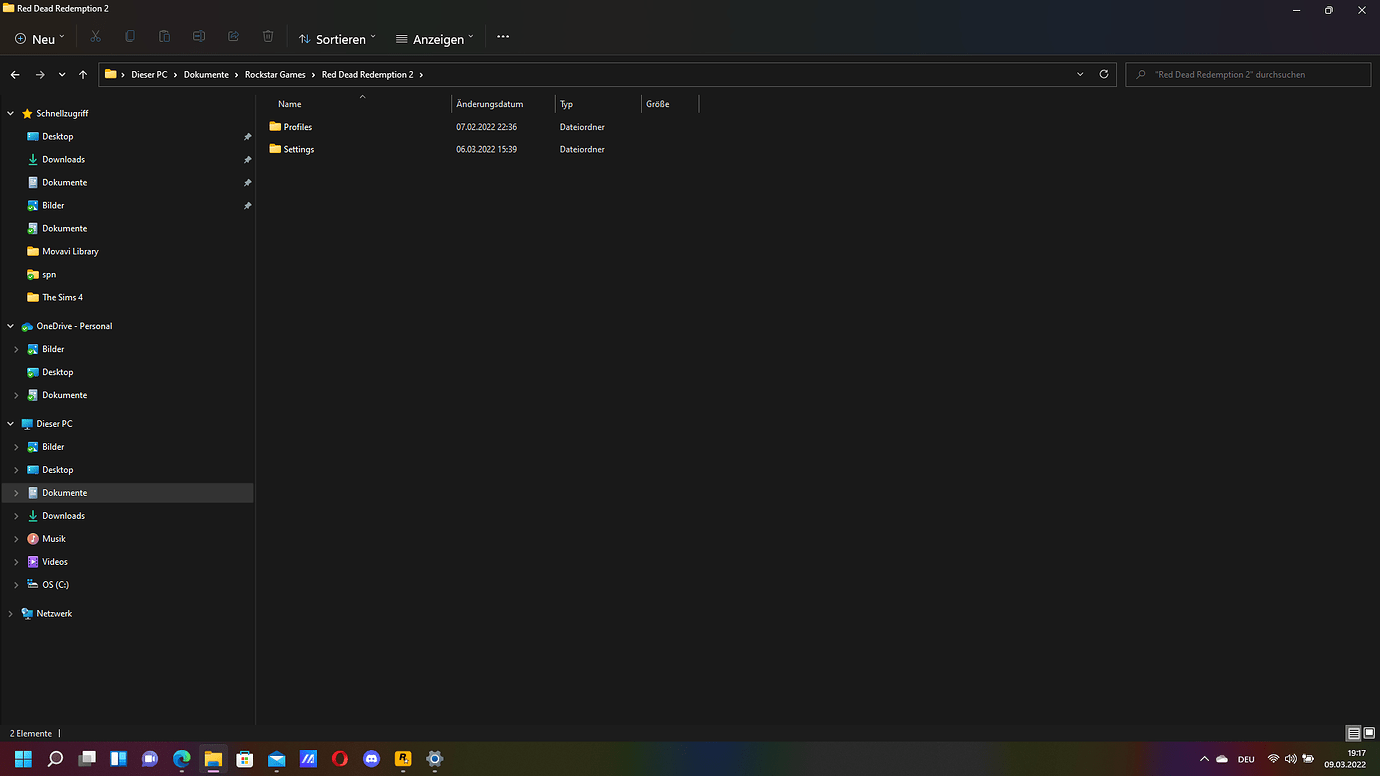
Task: Open the Anzeigen menu
Action: coord(434,38)
